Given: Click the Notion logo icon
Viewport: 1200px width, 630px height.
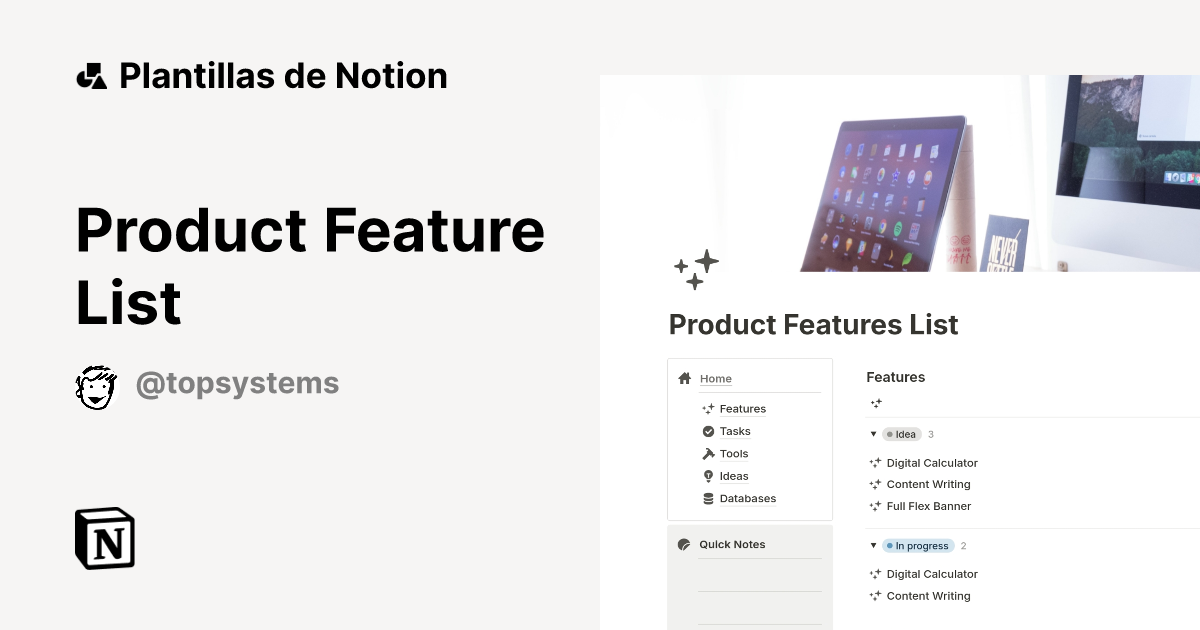Looking at the screenshot, I should (x=105, y=539).
